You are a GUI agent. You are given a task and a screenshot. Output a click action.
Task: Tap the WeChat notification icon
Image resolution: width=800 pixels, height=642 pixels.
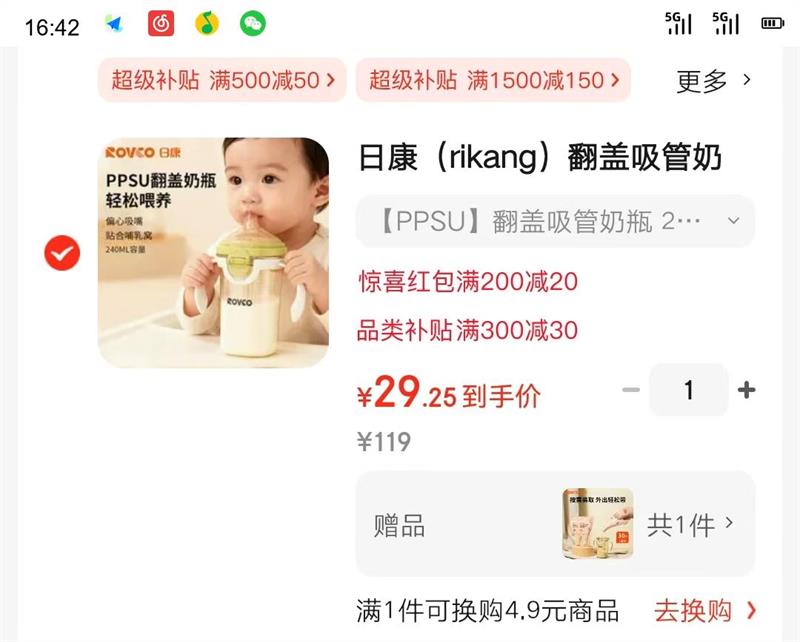[253, 23]
